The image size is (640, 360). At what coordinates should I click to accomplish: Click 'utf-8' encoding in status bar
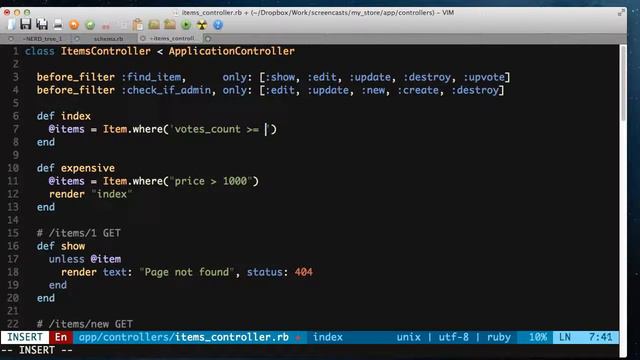tap(453, 337)
